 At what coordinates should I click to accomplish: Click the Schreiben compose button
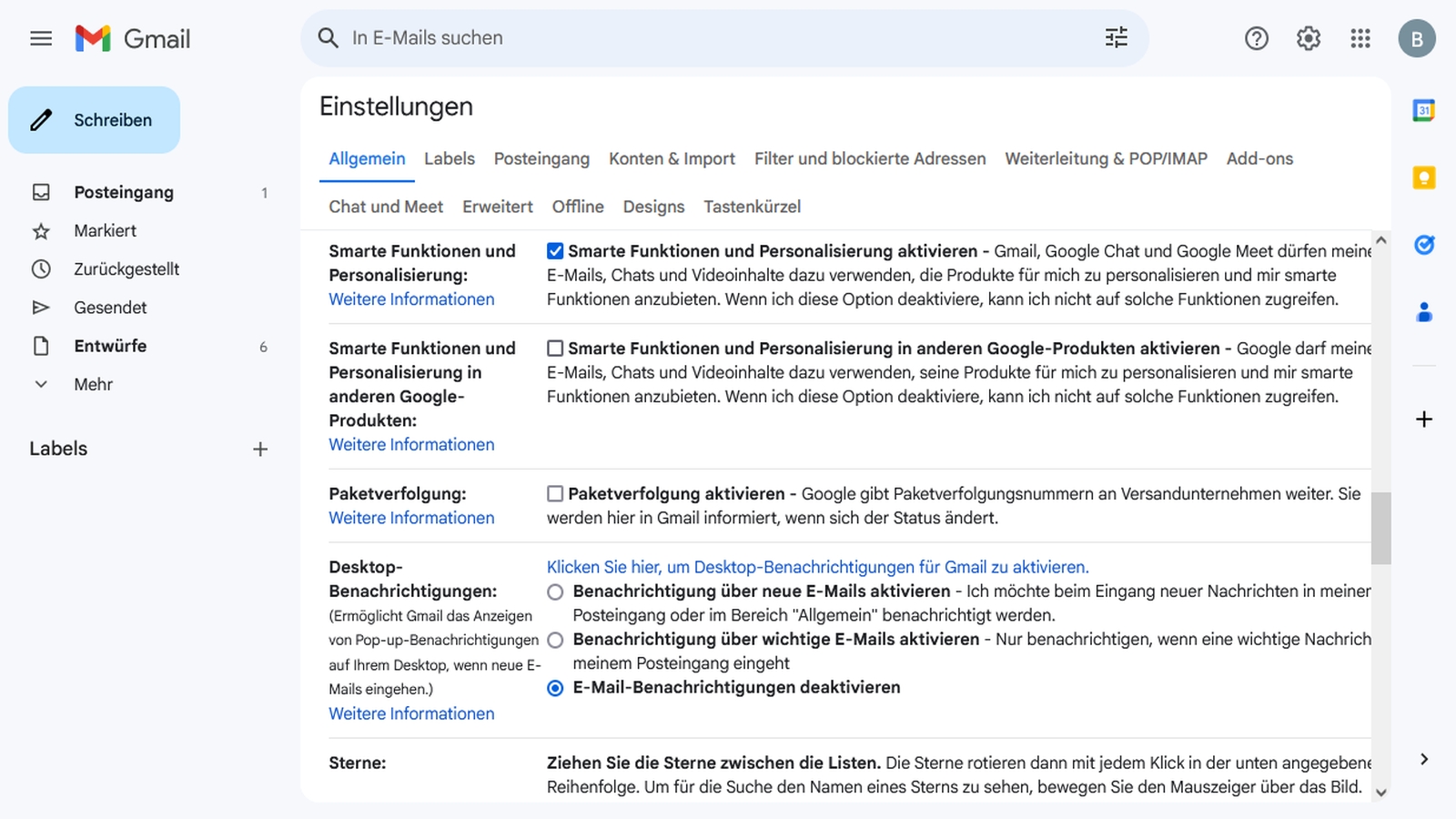pyautogui.click(x=94, y=120)
